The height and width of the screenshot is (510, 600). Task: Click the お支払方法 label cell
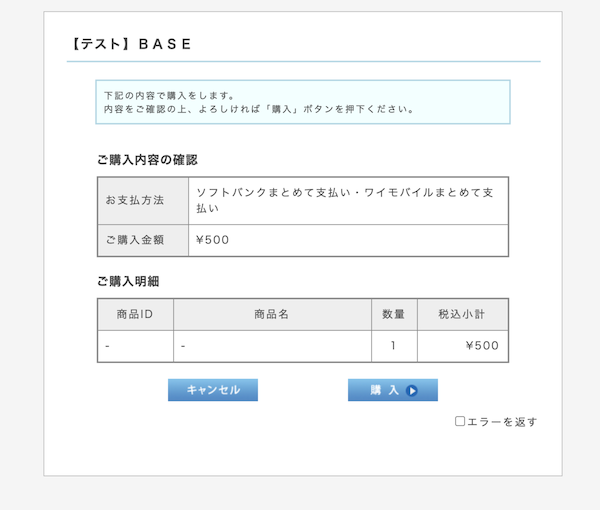pos(143,200)
